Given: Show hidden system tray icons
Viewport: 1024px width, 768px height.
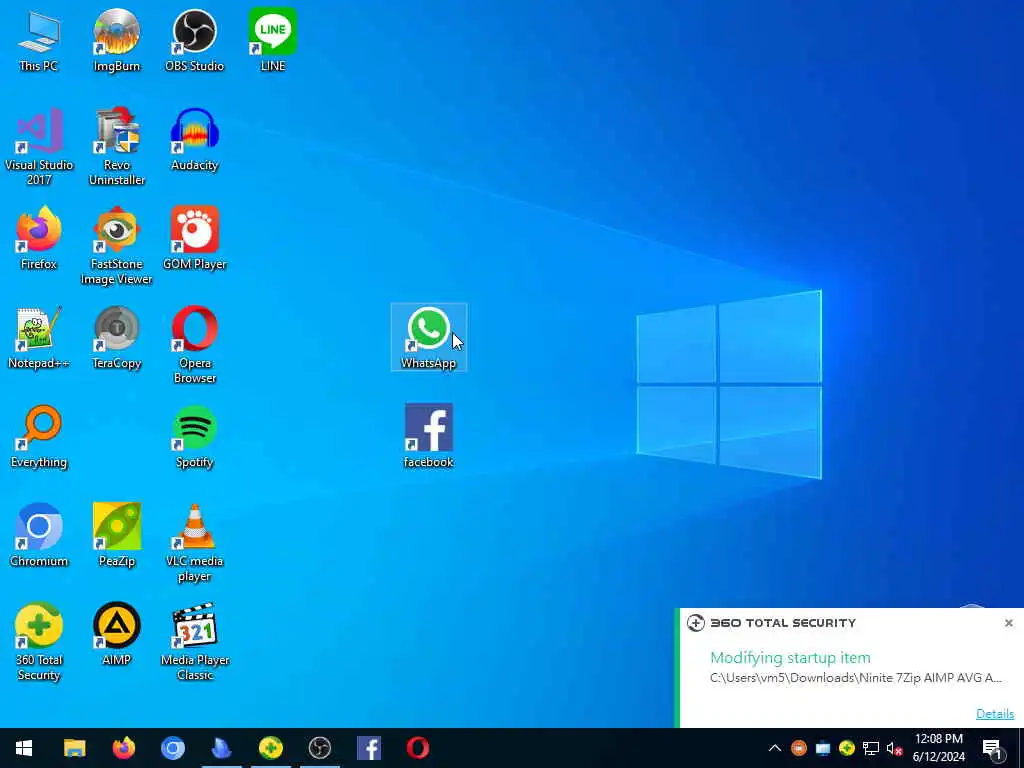Looking at the screenshot, I should [775, 748].
